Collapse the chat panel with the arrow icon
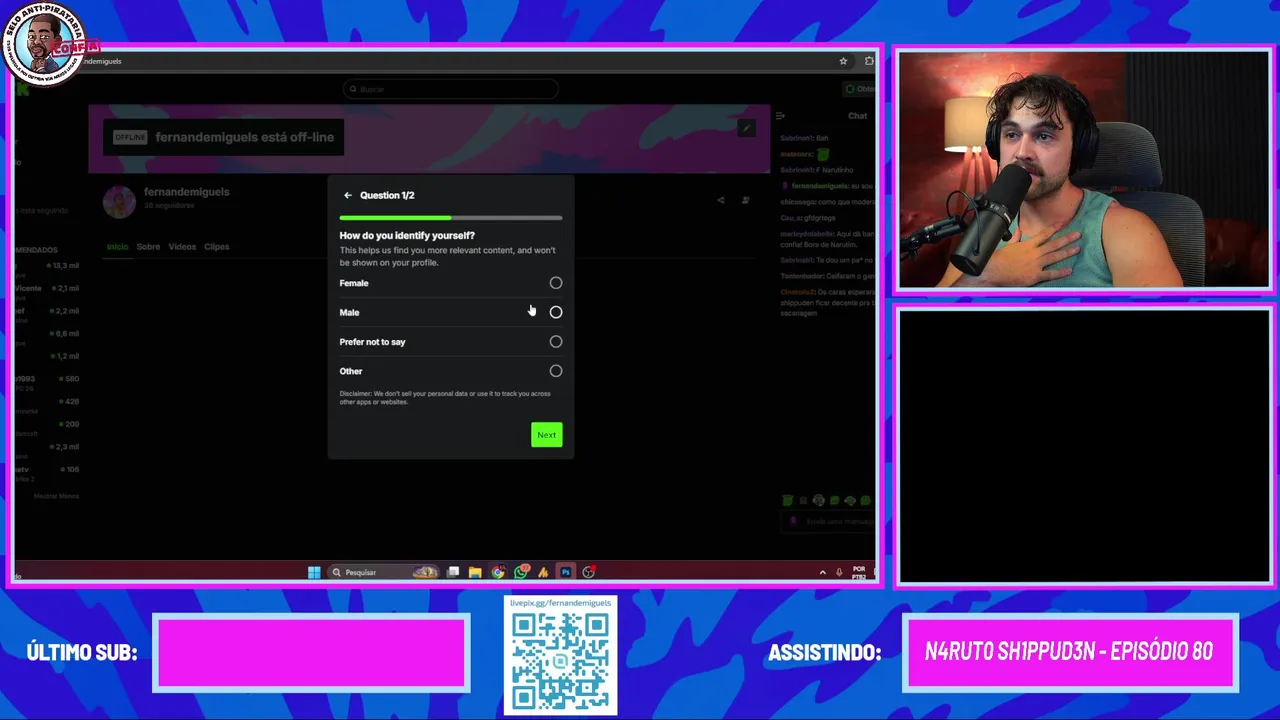This screenshot has width=1280, height=720. coord(781,116)
